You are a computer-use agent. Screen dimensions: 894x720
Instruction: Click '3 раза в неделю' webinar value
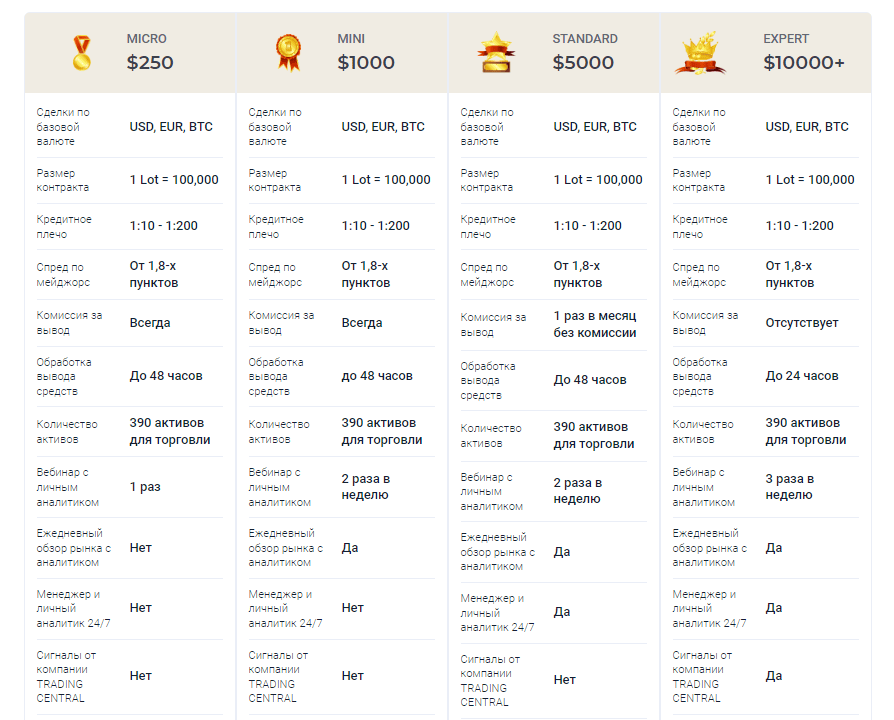pyautogui.click(x=789, y=487)
